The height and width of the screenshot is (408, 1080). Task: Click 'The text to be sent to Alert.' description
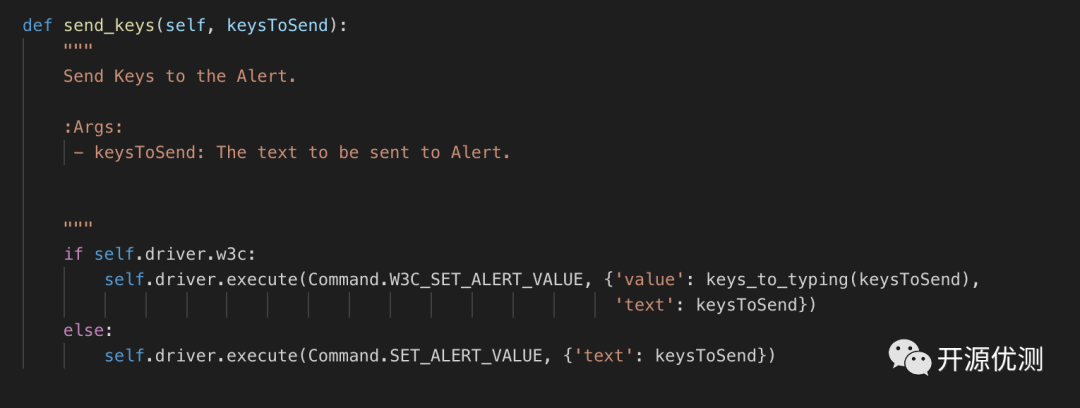tap(363, 152)
